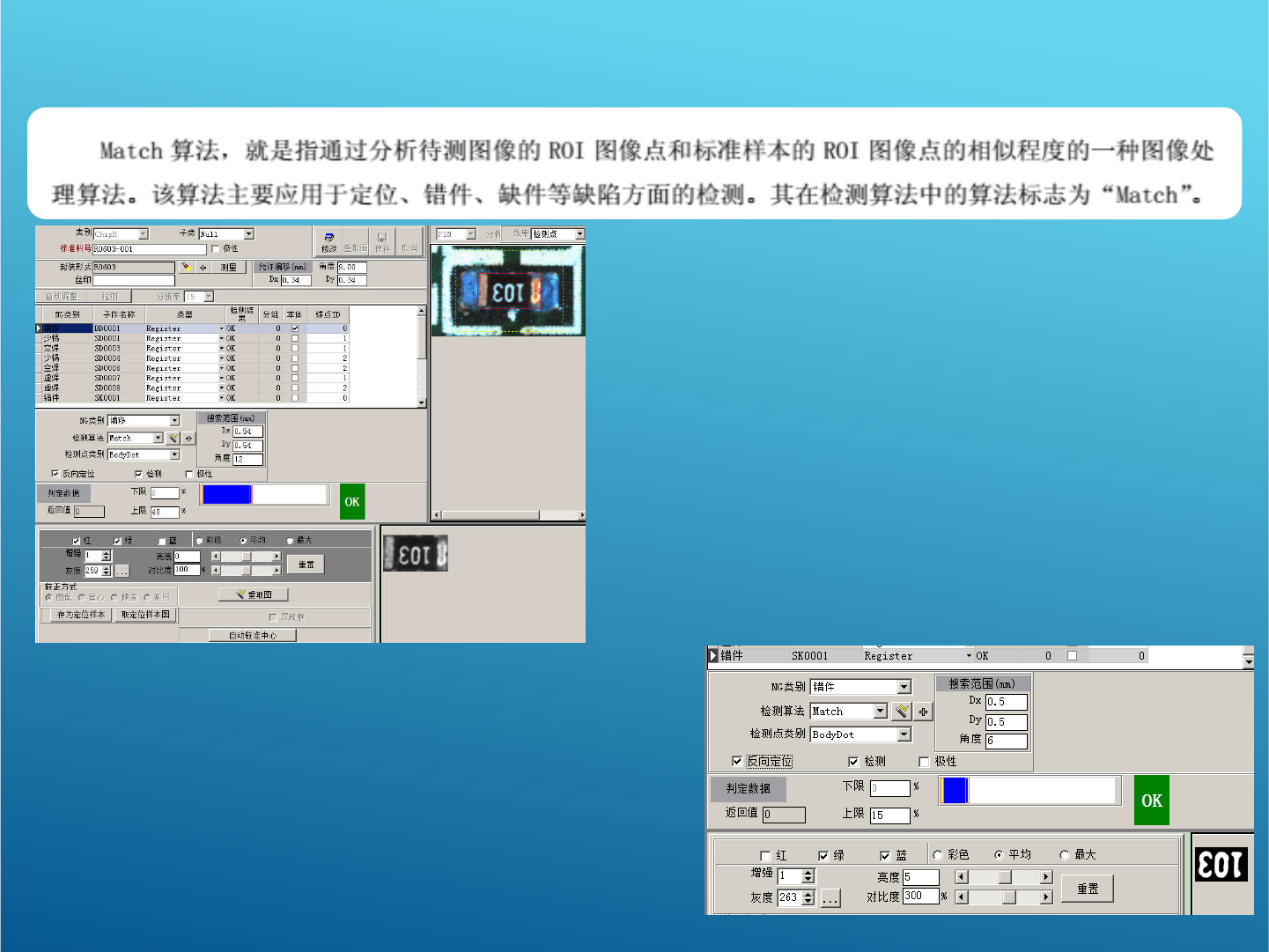Toggle 反向定位 checkbox in the 偏移 panel
This screenshot has width=1269, height=952.
pos(55,474)
